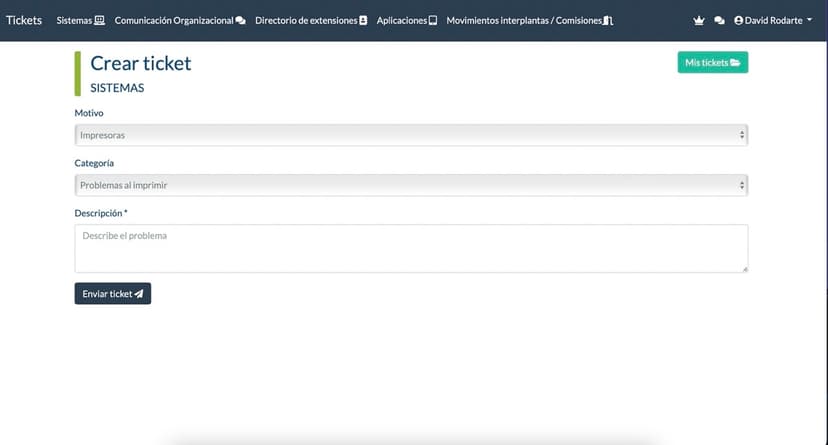Open the Motivo dropdown showing Impresoras
828x445 pixels.
tap(411, 135)
